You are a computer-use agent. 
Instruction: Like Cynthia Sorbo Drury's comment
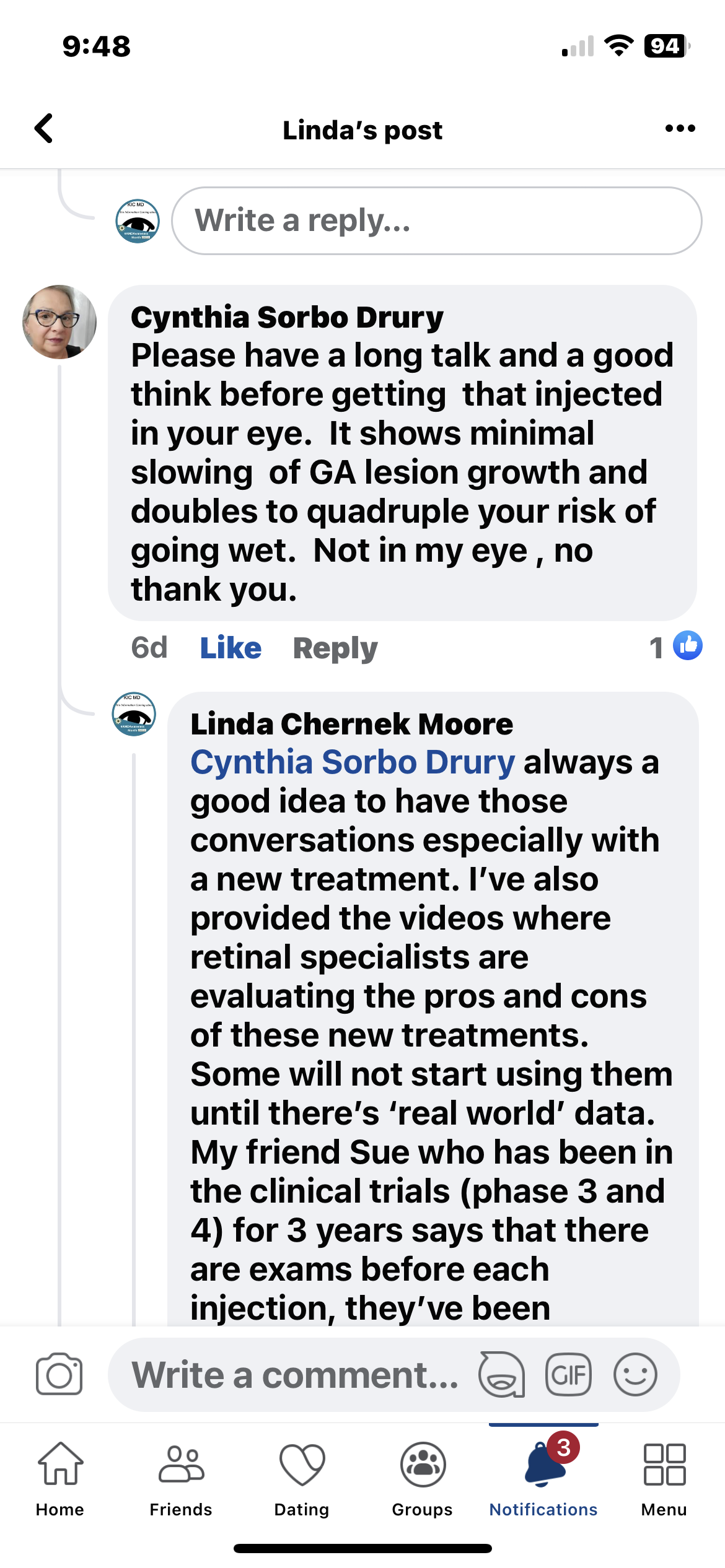pyautogui.click(x=231, y=648)
